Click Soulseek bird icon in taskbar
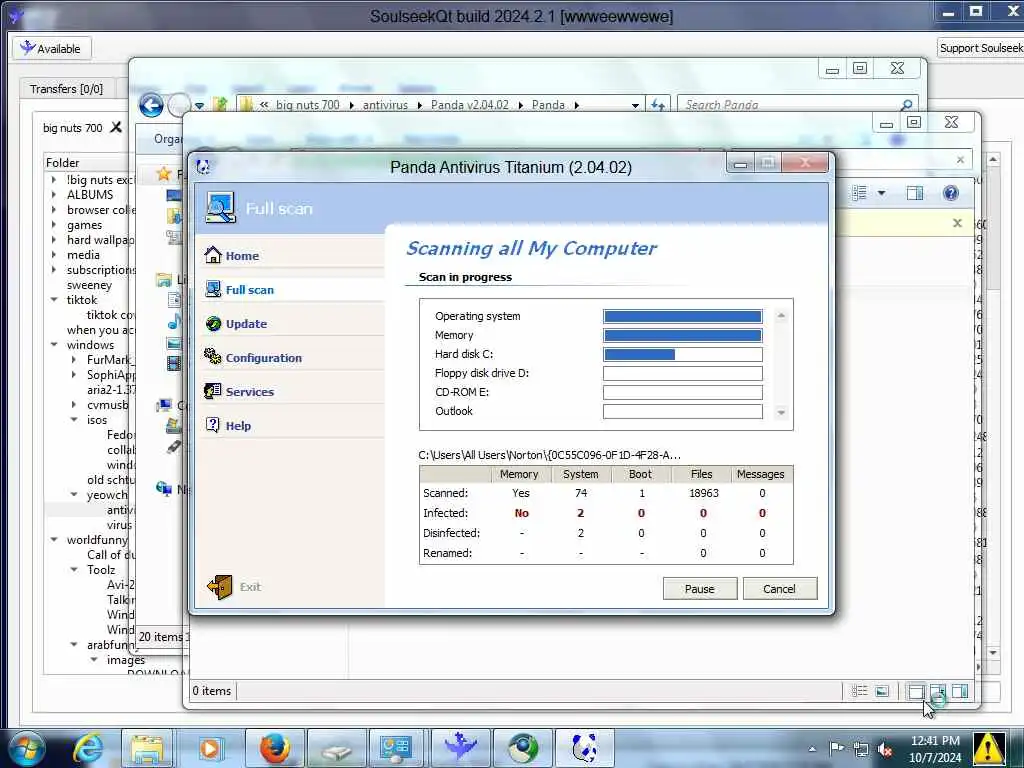Image resolution: width=1024 pixels, height=768 pixels. [460, 748]
